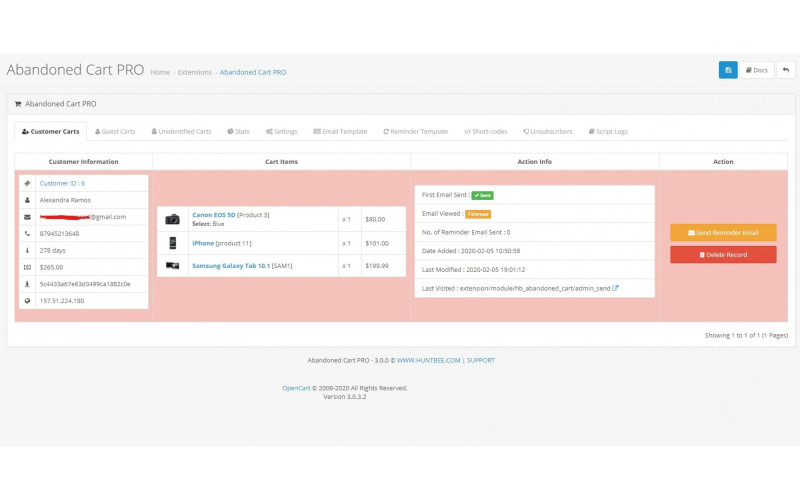The height and width of the screenshot is (500, 800).
Task: Open the Email Template tab
Action: point(341,131)
